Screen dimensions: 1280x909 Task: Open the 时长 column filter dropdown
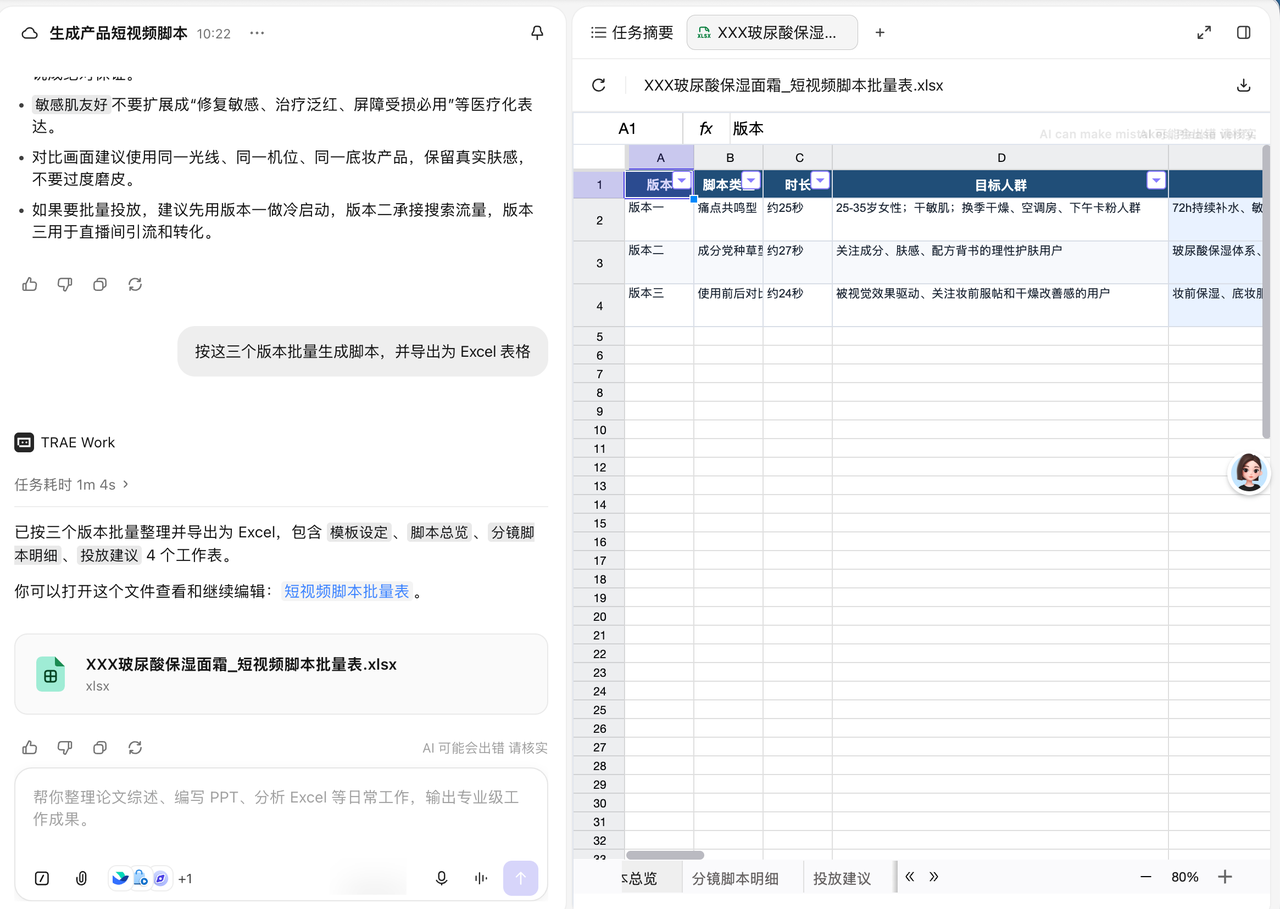[x=820, y=180]
